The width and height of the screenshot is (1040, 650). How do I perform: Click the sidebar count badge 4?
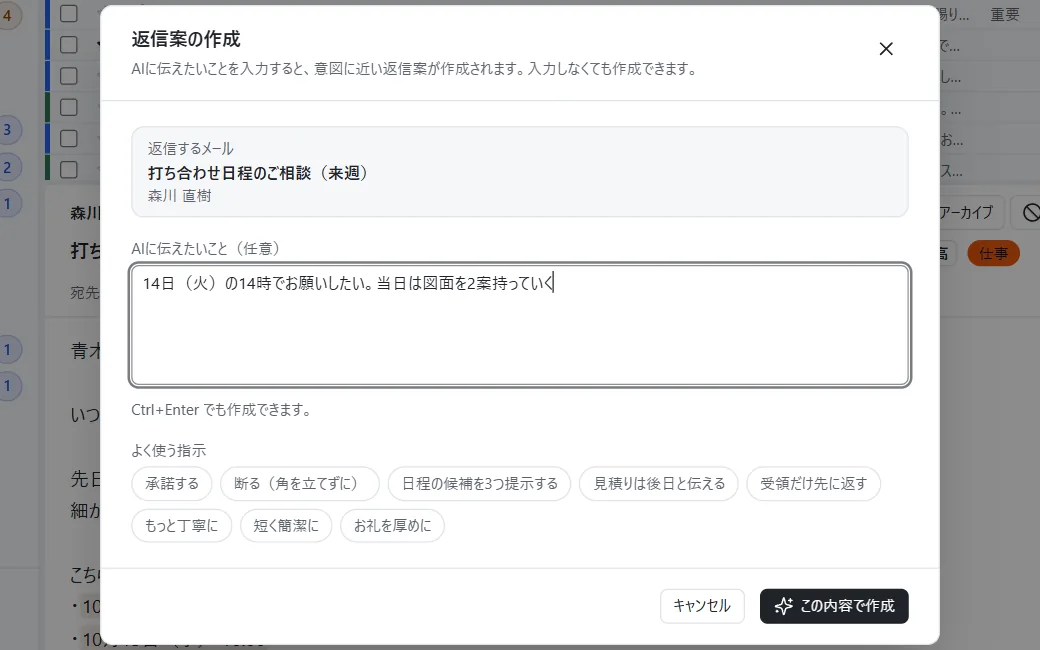[x=7, y=15]
